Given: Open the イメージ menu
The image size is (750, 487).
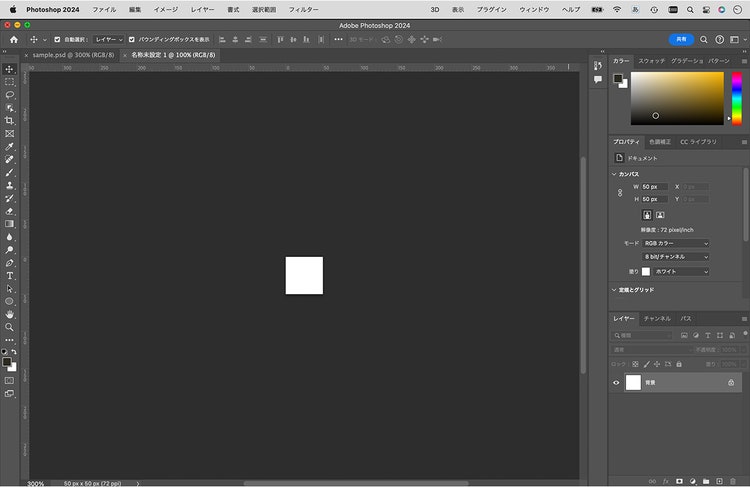Looking at the screenshot, I should tap(165, 10).
